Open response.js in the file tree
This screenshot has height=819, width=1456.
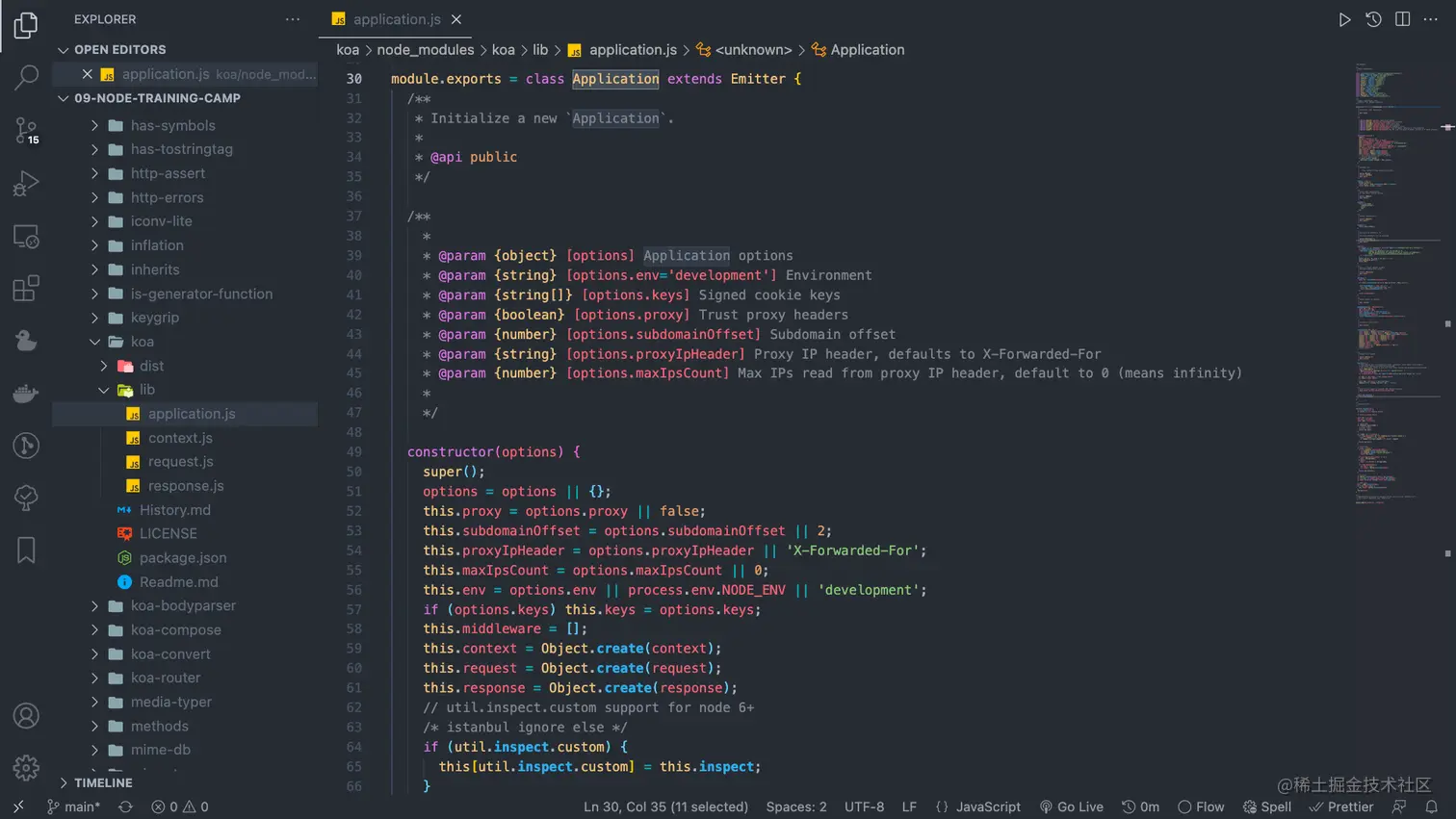pyautogui.click(x=185, y=486)
